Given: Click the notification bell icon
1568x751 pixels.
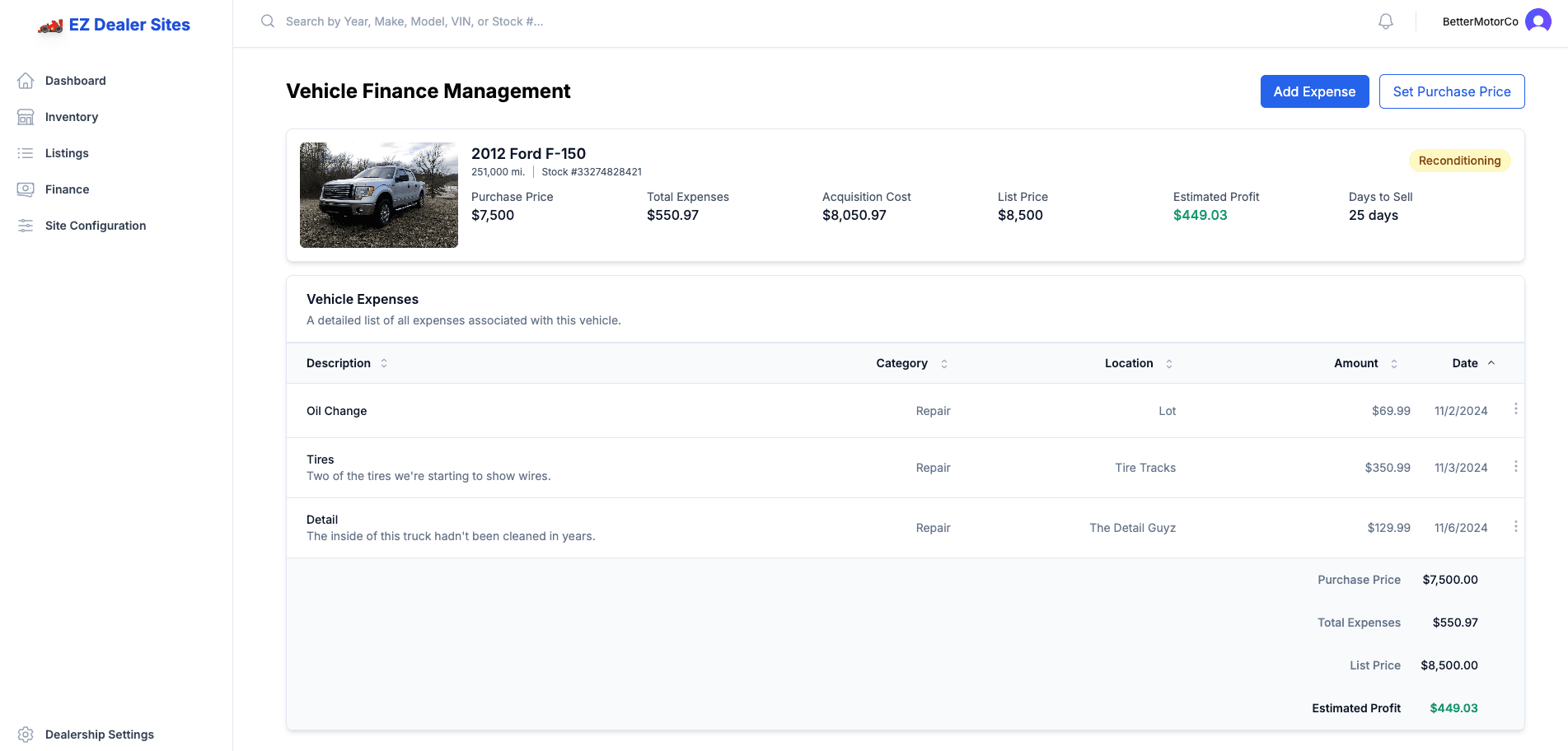Looking at the screenshot, I should pos(1385,21).
